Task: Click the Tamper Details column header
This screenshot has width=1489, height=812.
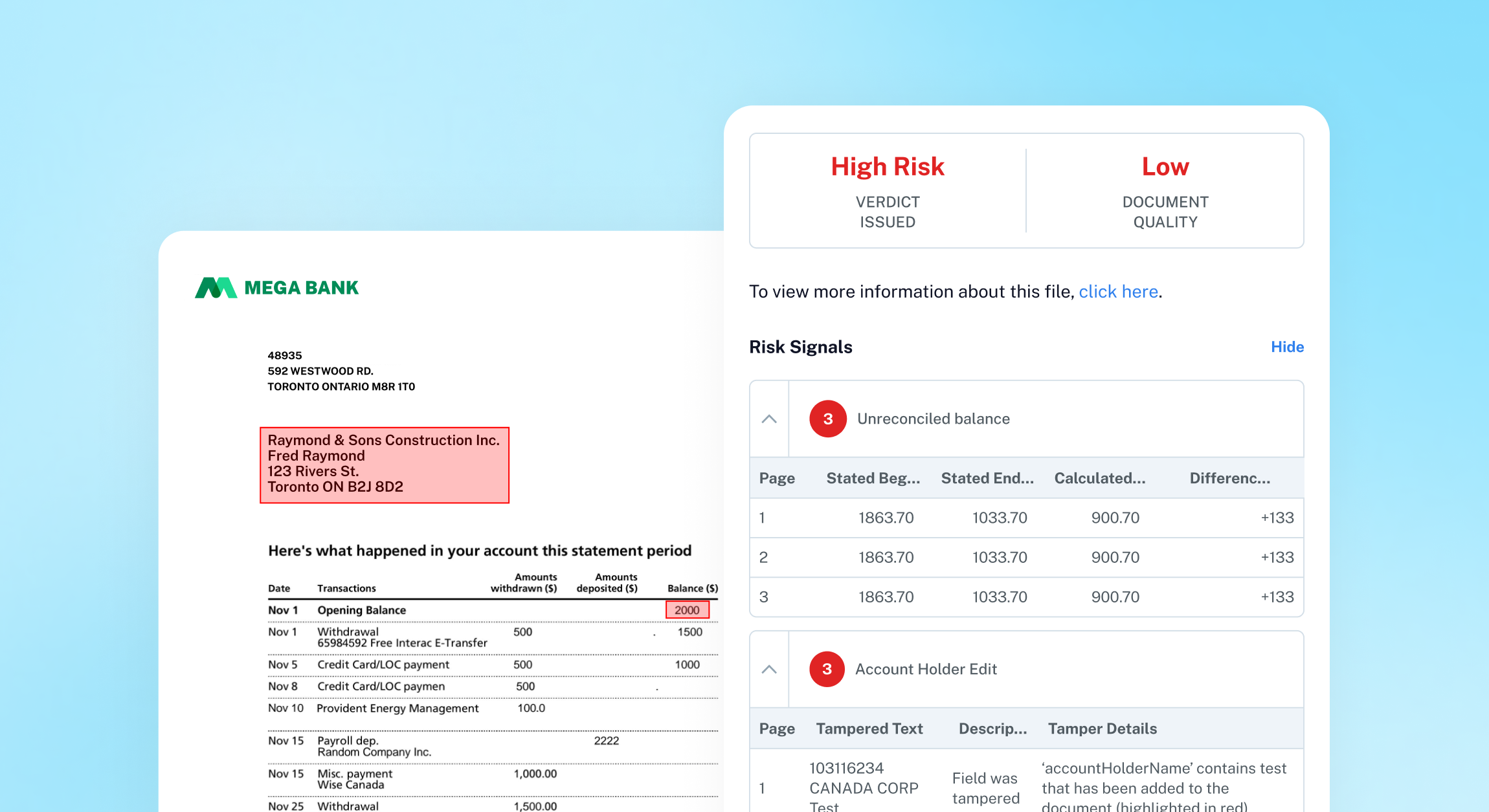Action: point(1102,729)
